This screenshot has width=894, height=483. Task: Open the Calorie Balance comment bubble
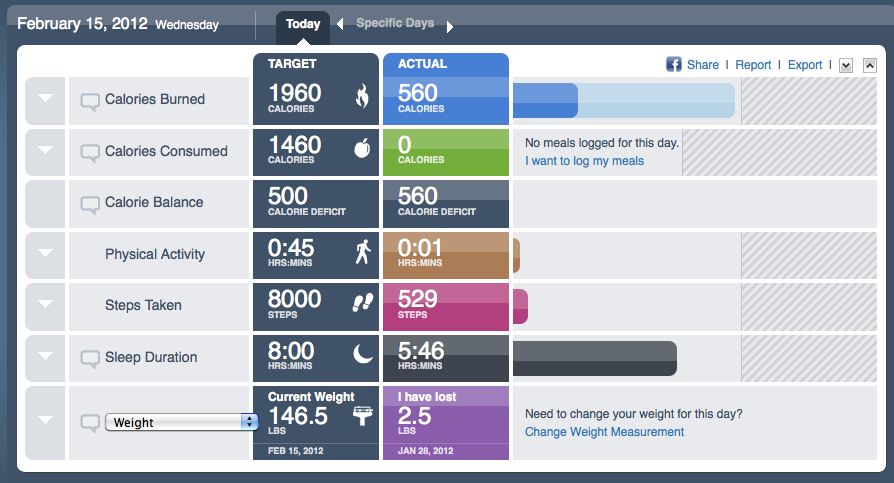pyautogui.click(x=90, y=203)
